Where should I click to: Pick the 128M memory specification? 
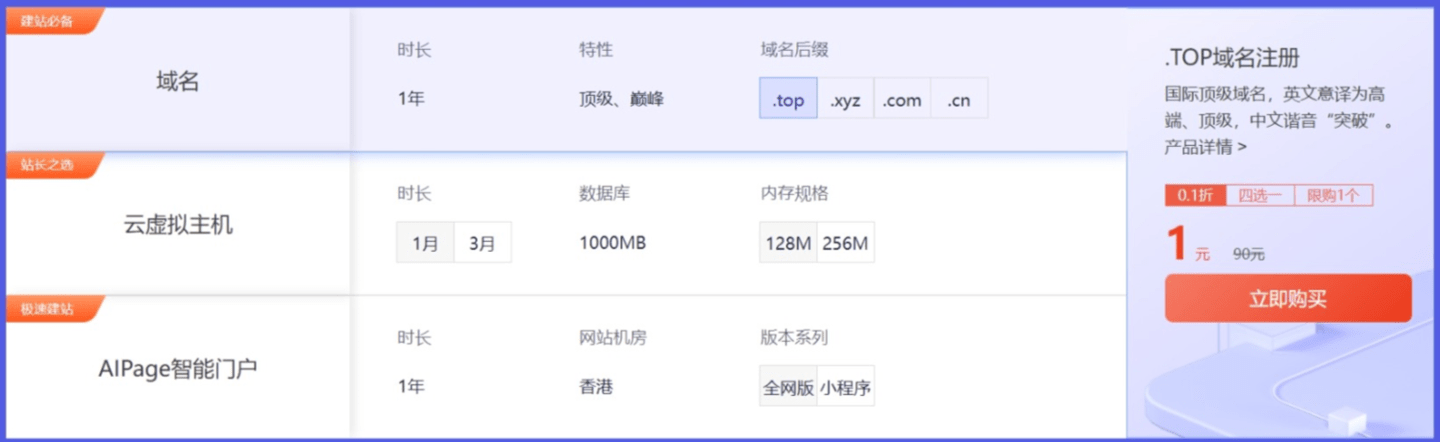[788, 243]
